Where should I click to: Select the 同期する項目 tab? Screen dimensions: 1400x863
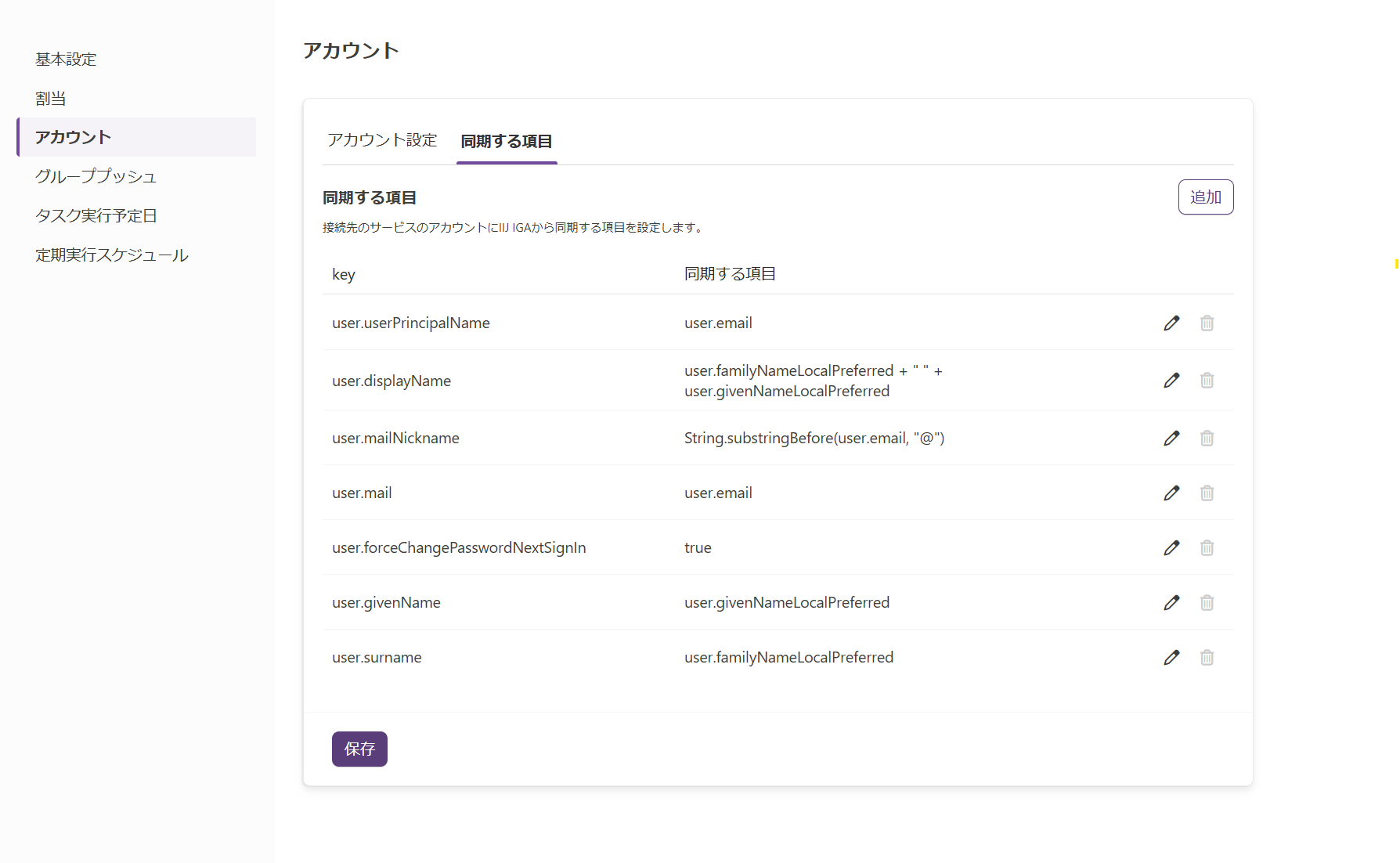coord(507,142)
